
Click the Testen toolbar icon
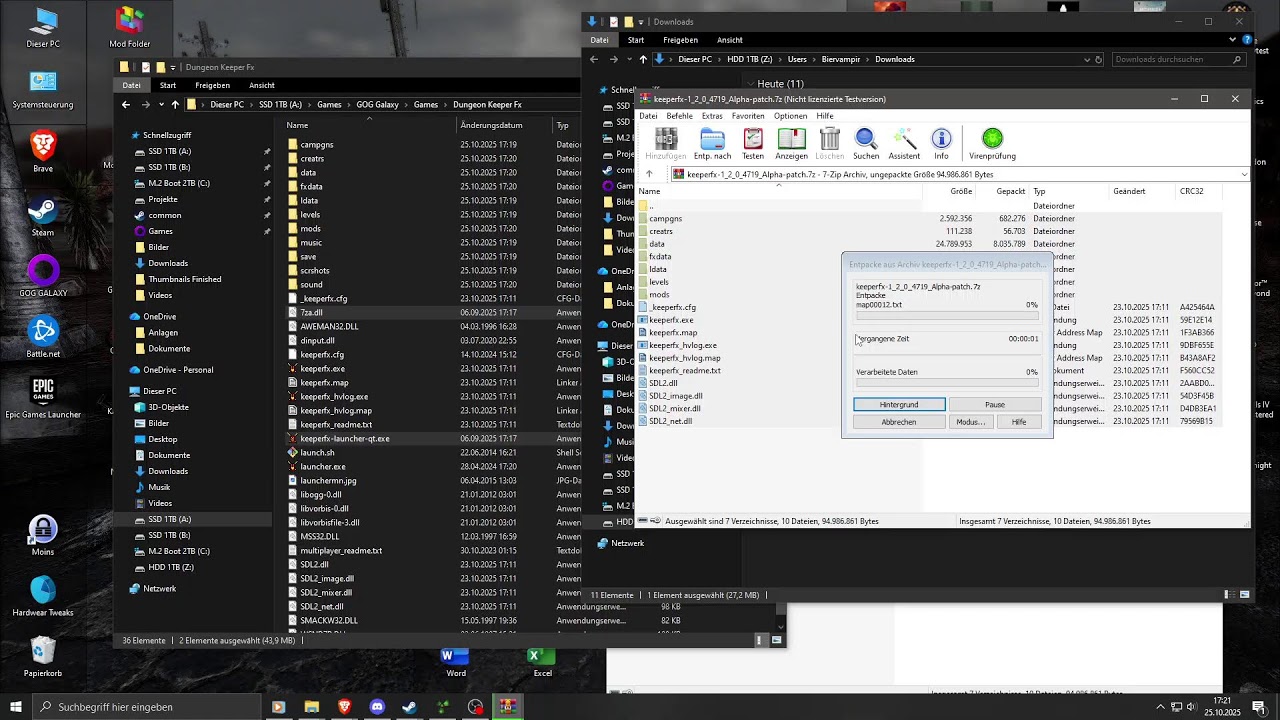[753, 144]
